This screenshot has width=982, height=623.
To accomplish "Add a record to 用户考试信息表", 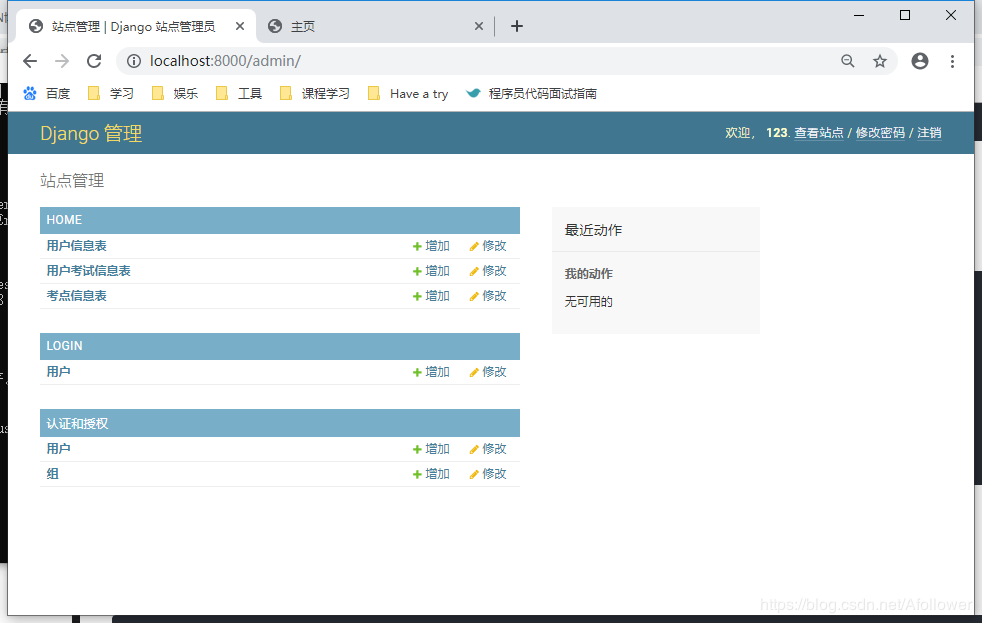I will click(431, 271).
